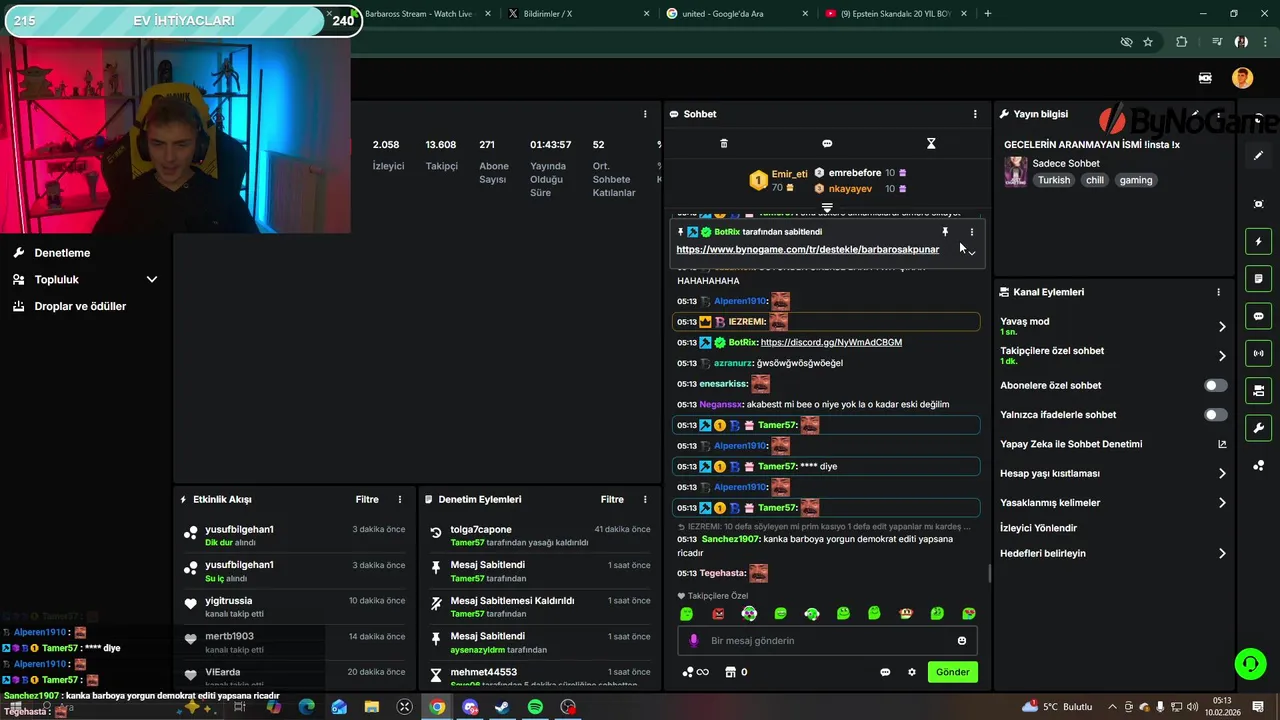Click the green headset support button
Viewport: 1280px width, 720px height.
(1249, 663)
